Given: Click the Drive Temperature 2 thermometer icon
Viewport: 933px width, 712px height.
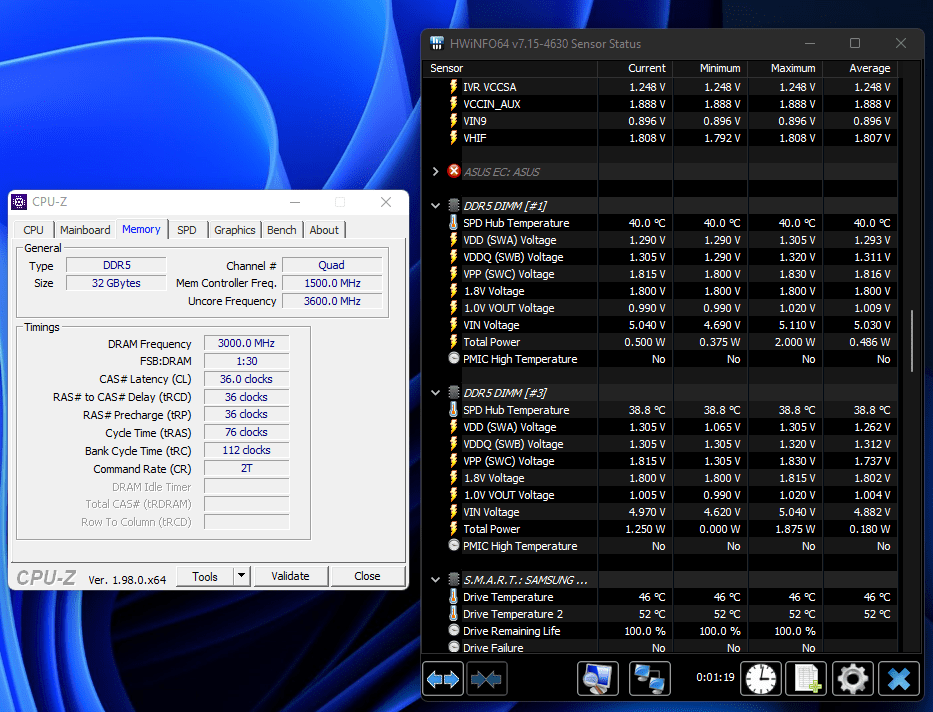Looking at the screenshot, I should (x=453, y=613).
